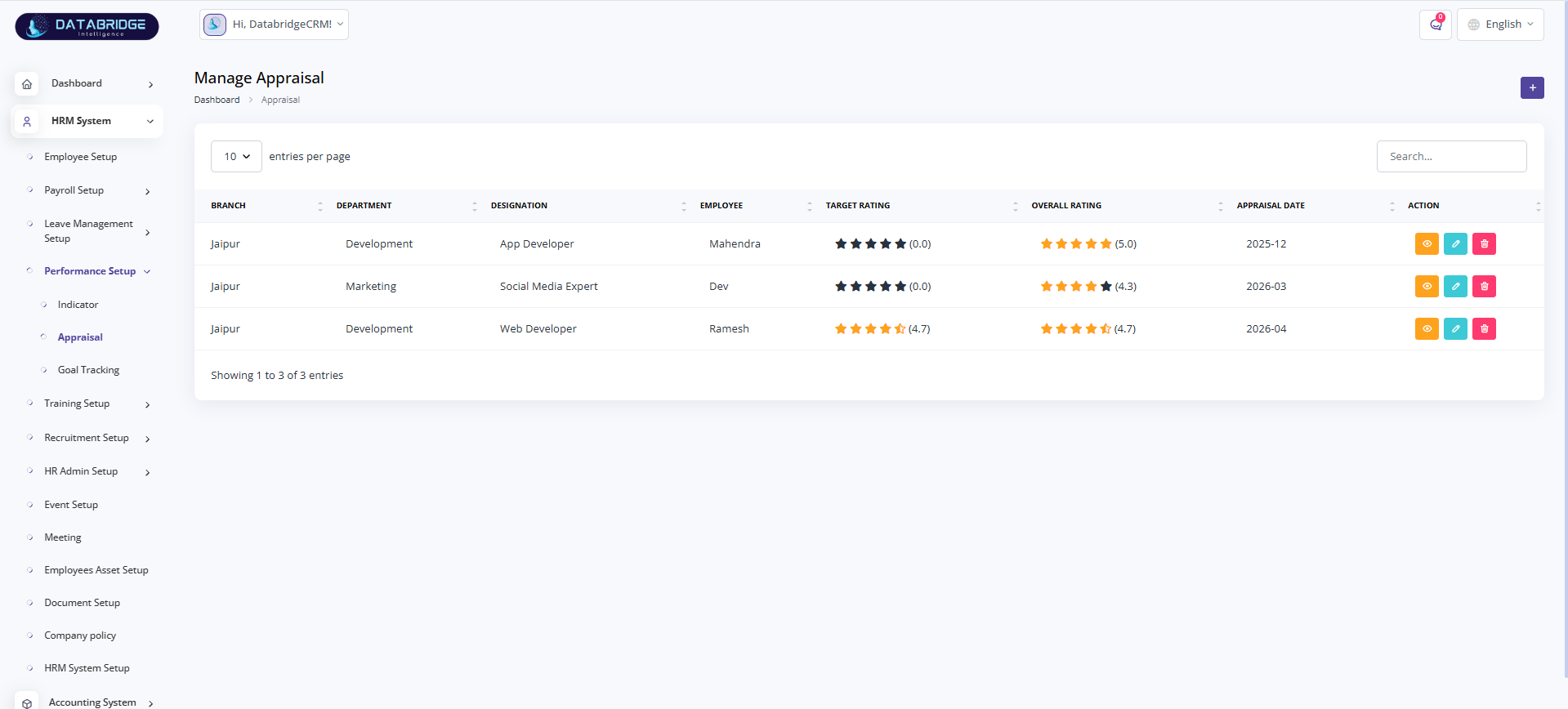Viewport: 1568px width, 709px height.
Task: Open Goal Tracking page
Action: pos(88,370)
